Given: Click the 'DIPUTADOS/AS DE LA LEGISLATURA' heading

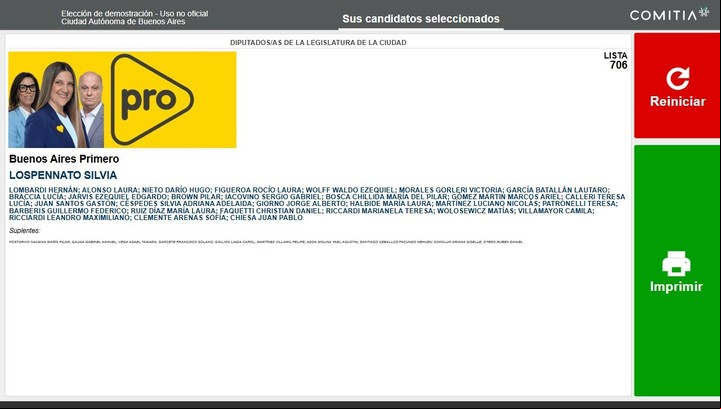Looking at the screenshot, I should coord(318,42).
